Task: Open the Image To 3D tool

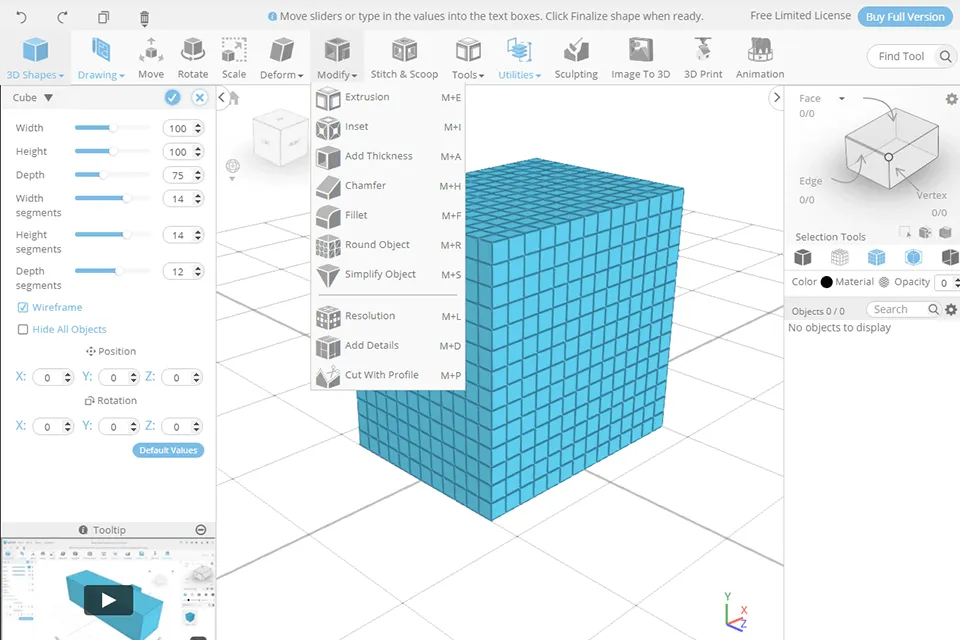Action: click(640, 57)
